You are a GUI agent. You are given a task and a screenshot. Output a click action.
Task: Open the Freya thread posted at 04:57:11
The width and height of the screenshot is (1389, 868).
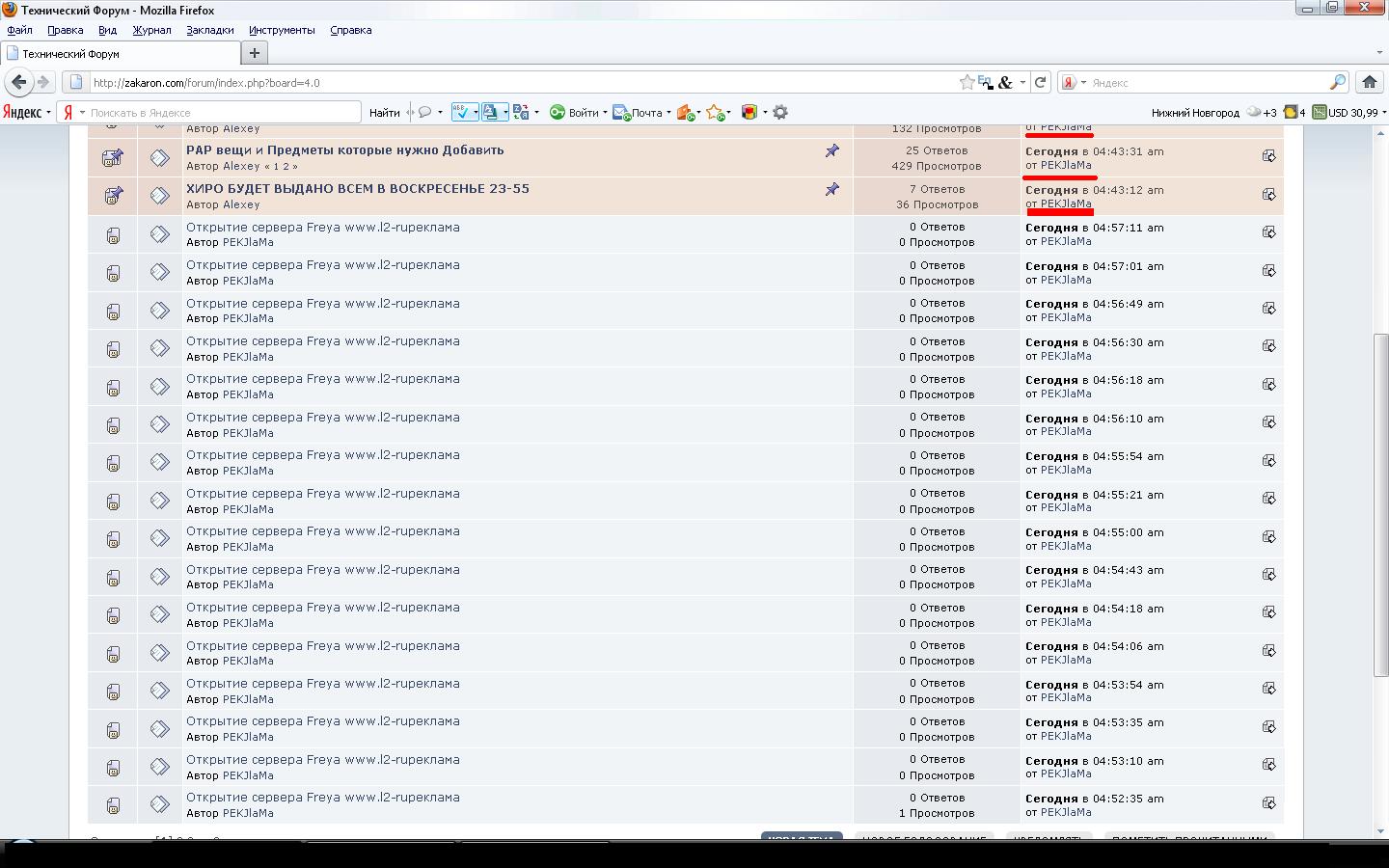point(323,228)
